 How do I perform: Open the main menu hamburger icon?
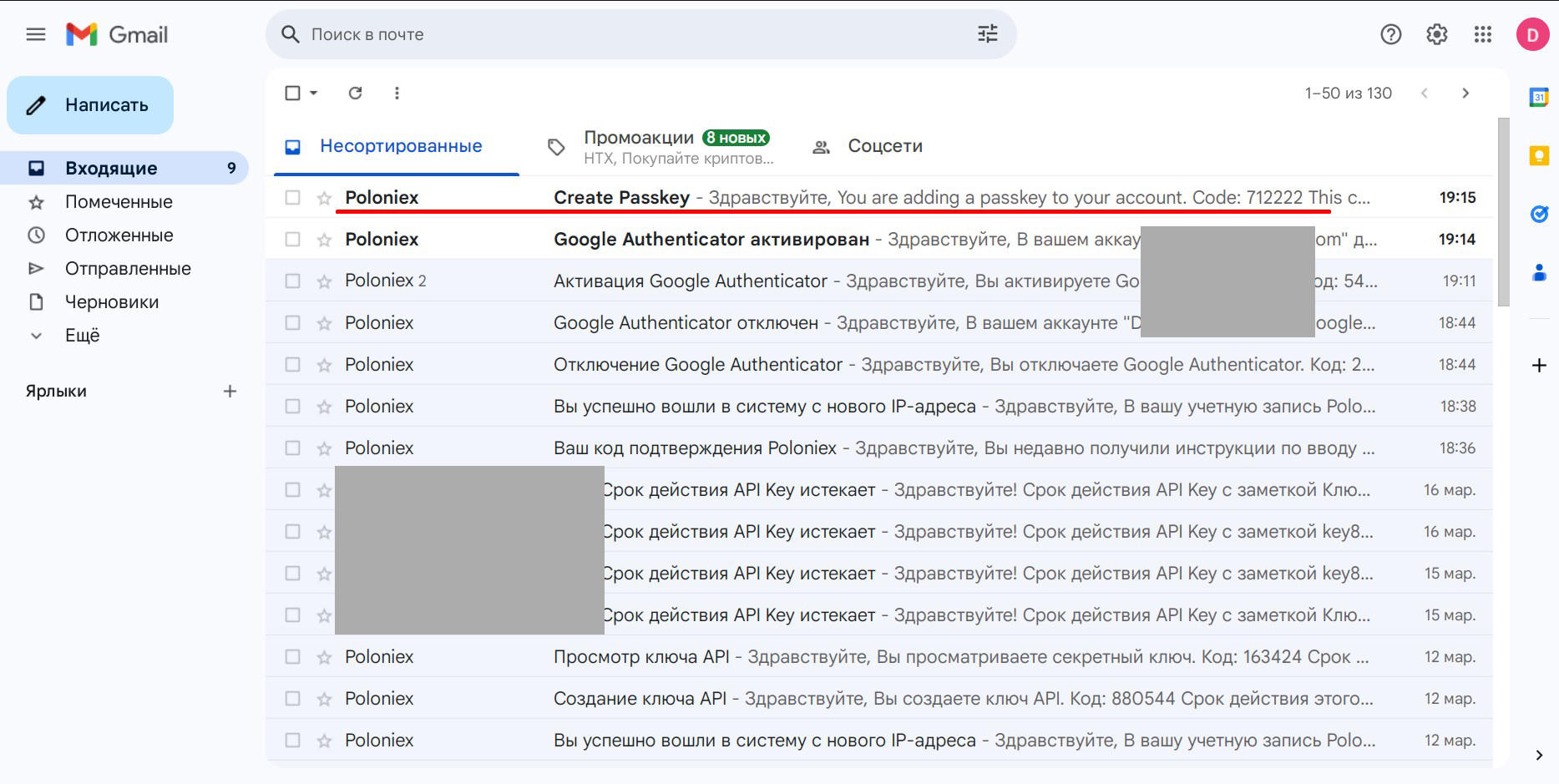coord(36,34)
